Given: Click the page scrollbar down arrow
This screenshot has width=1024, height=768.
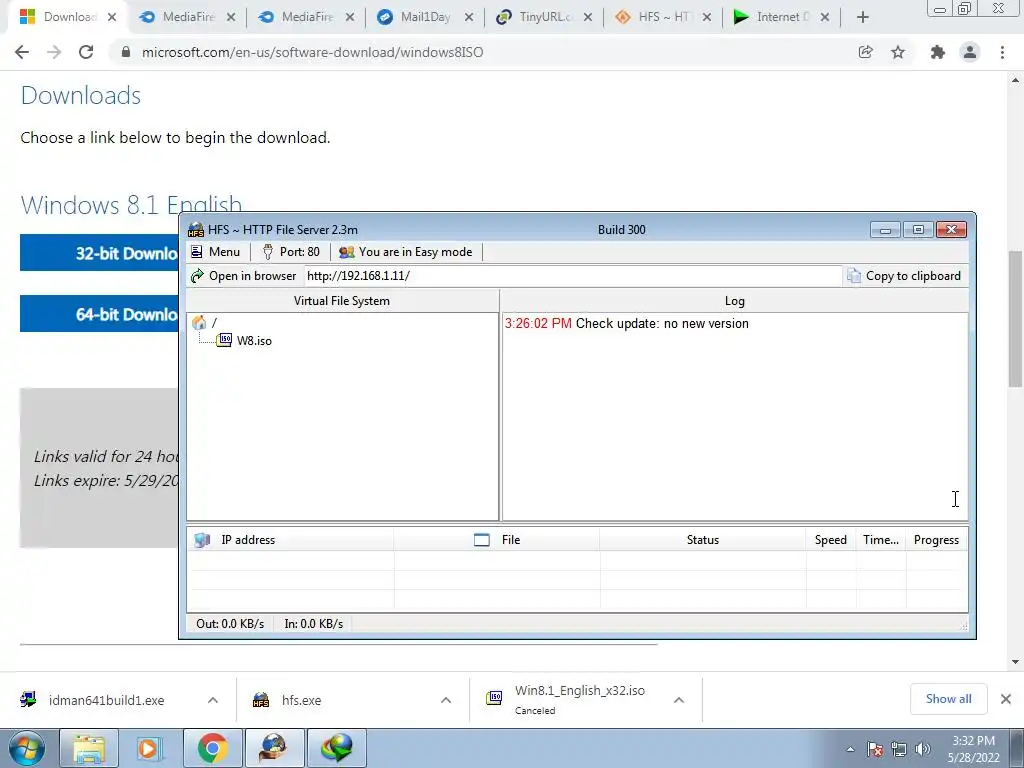Looking at the screenshot, I should click(x=1016, y=662).
